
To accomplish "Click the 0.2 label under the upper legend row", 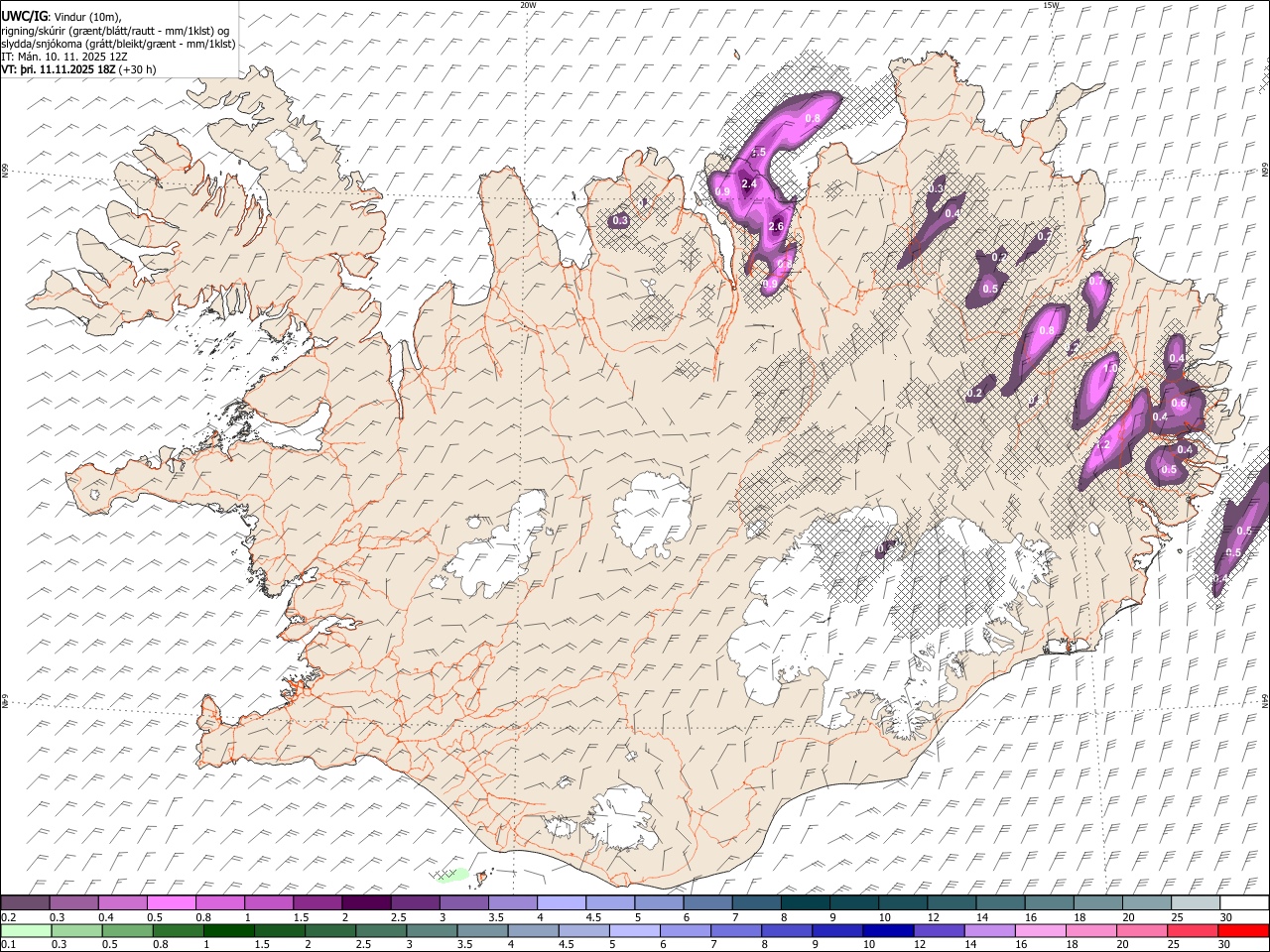I will (8, 917).
